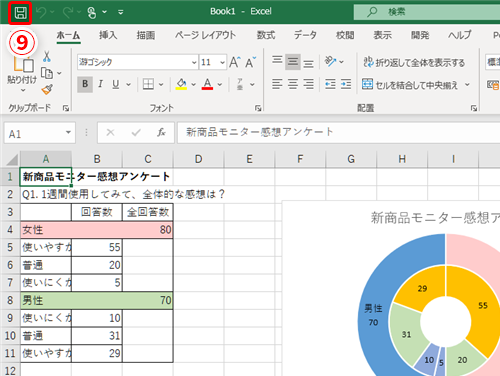Open the 開発 tab
The height and width of the screenshot is (376, 500).
[x=420, y=35]
